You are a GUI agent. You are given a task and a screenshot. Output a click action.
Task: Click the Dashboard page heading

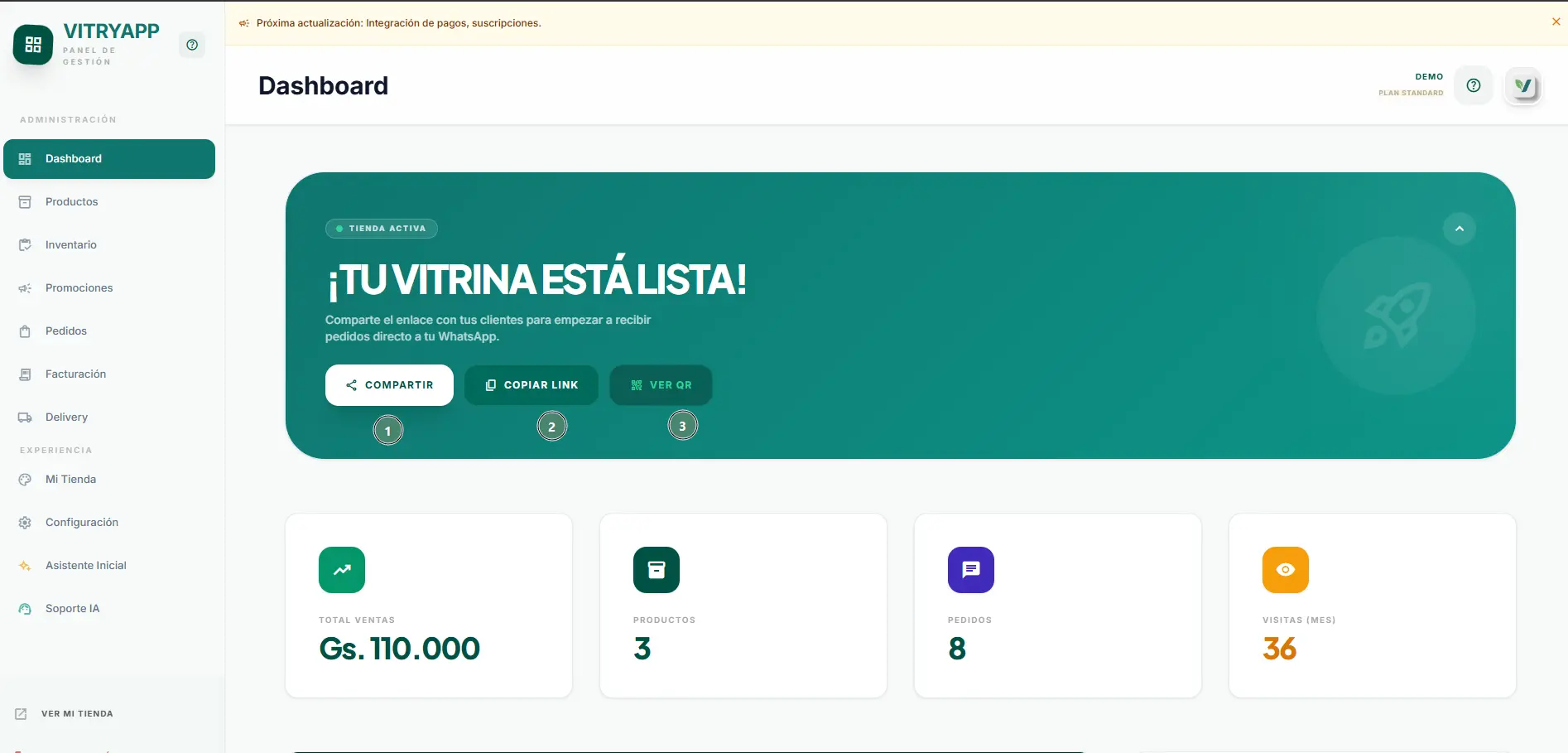[x=323, y=86]
